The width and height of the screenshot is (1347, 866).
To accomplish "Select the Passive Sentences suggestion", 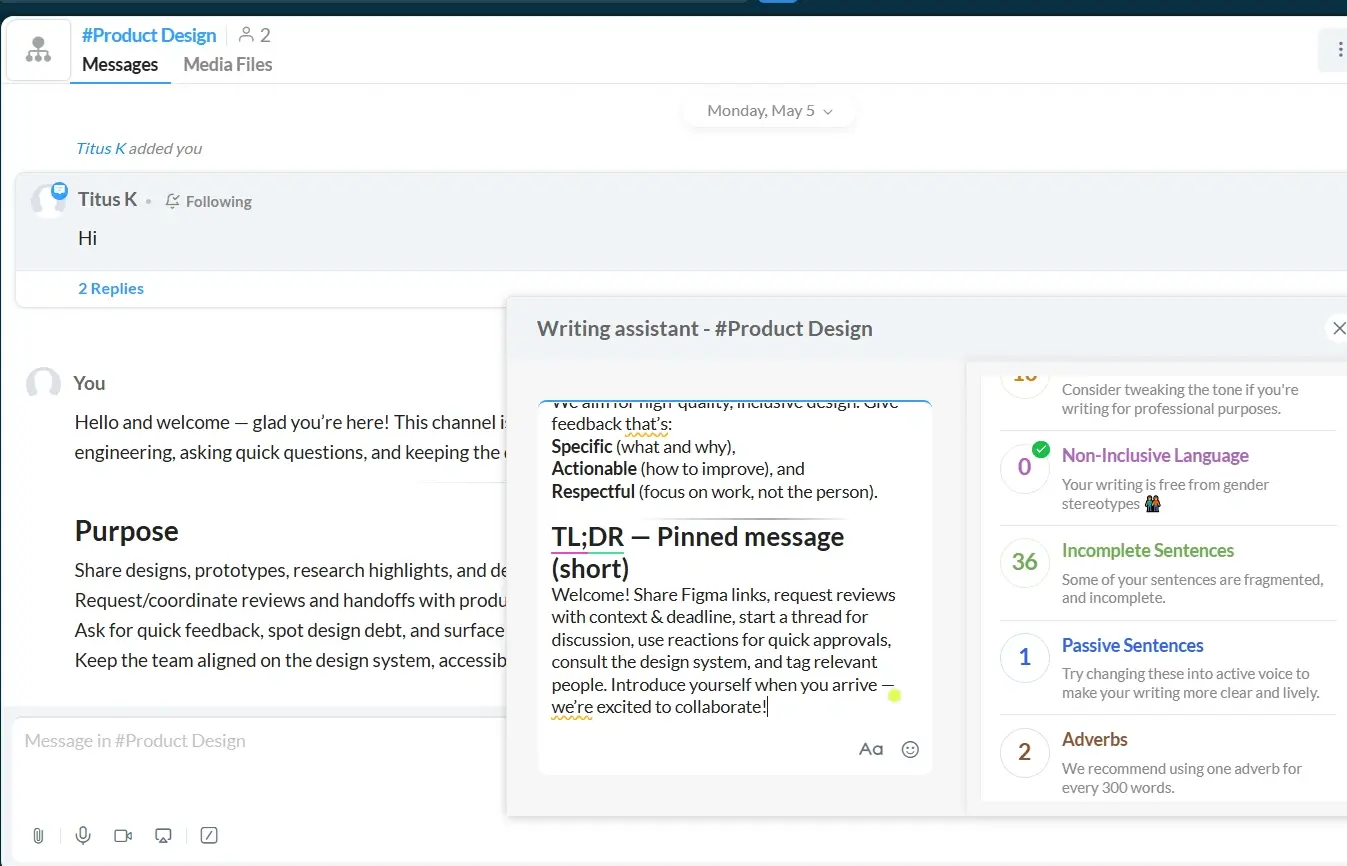I will tap(1132, 645).
